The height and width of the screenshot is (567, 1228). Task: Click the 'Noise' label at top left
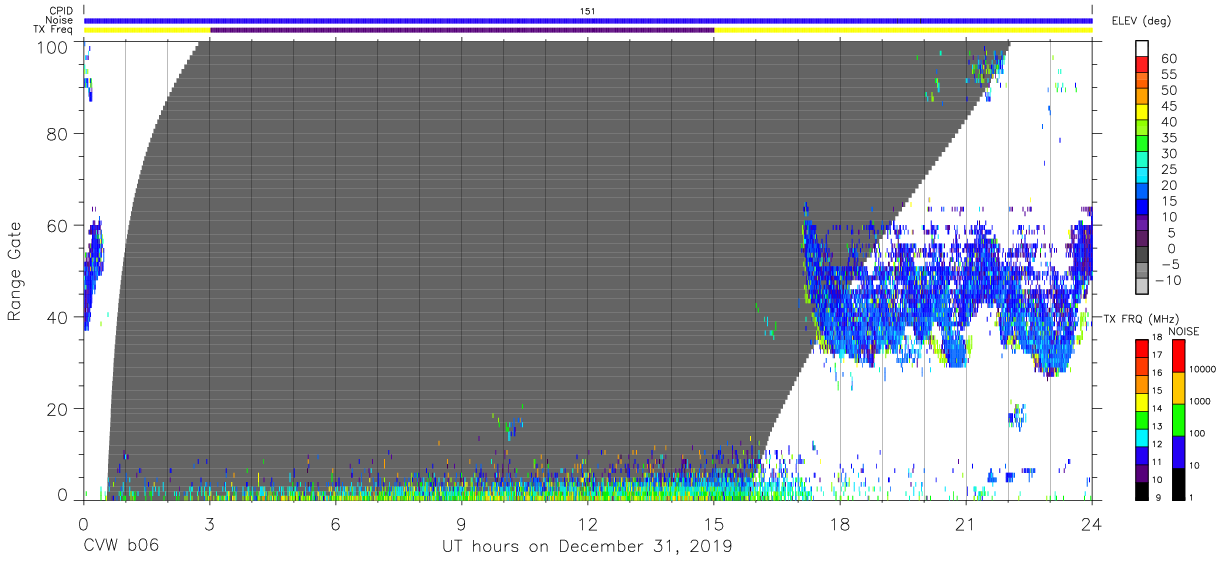[60, 20]
